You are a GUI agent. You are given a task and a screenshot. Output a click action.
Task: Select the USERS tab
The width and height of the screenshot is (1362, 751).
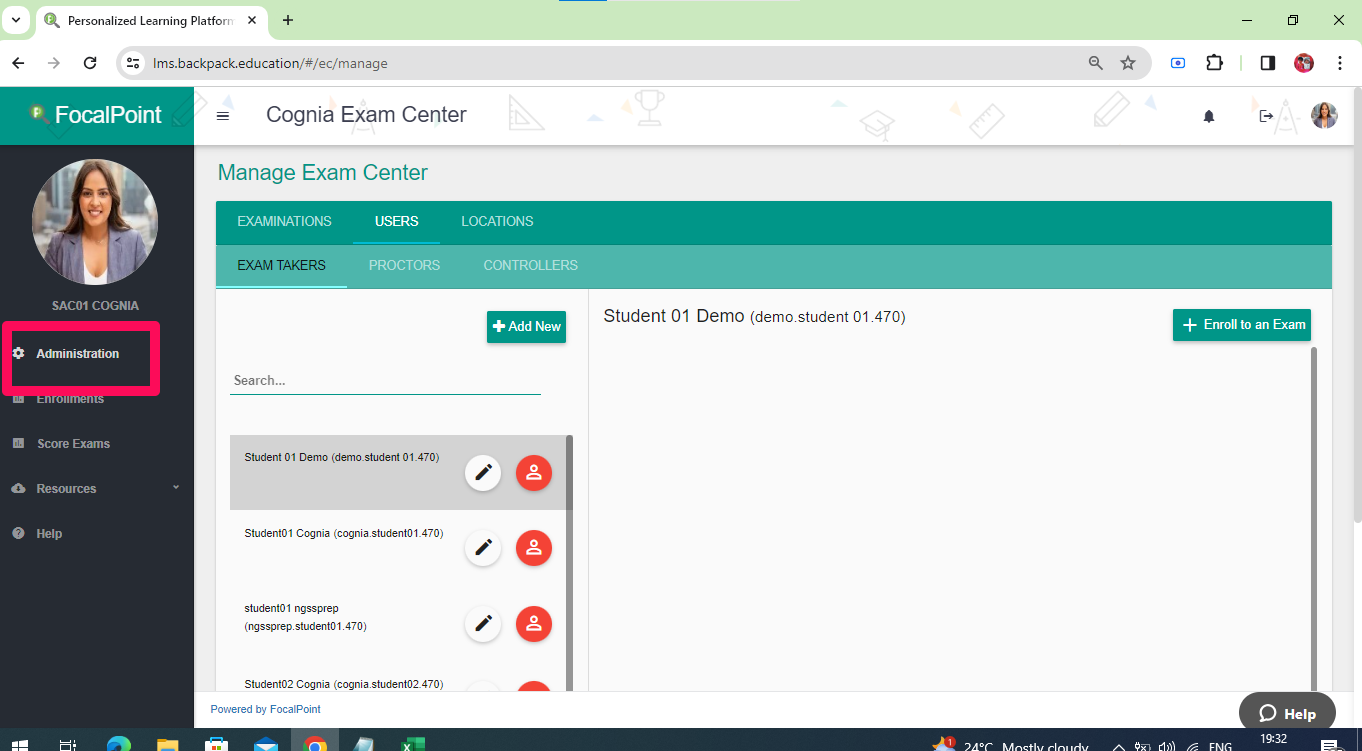coord(396,221)
